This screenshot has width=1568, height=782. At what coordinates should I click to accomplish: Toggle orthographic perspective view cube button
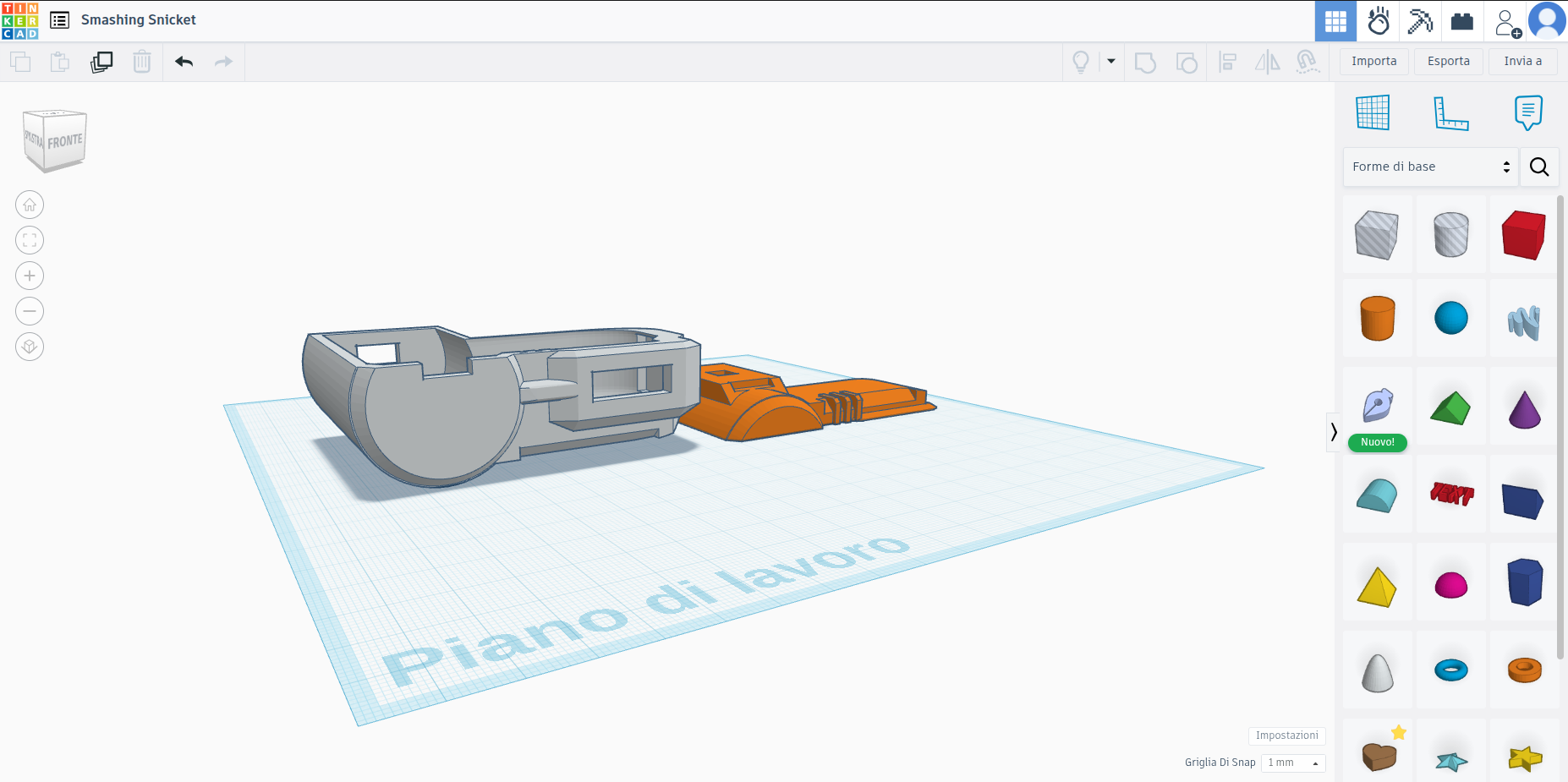(x=30, y=347)
